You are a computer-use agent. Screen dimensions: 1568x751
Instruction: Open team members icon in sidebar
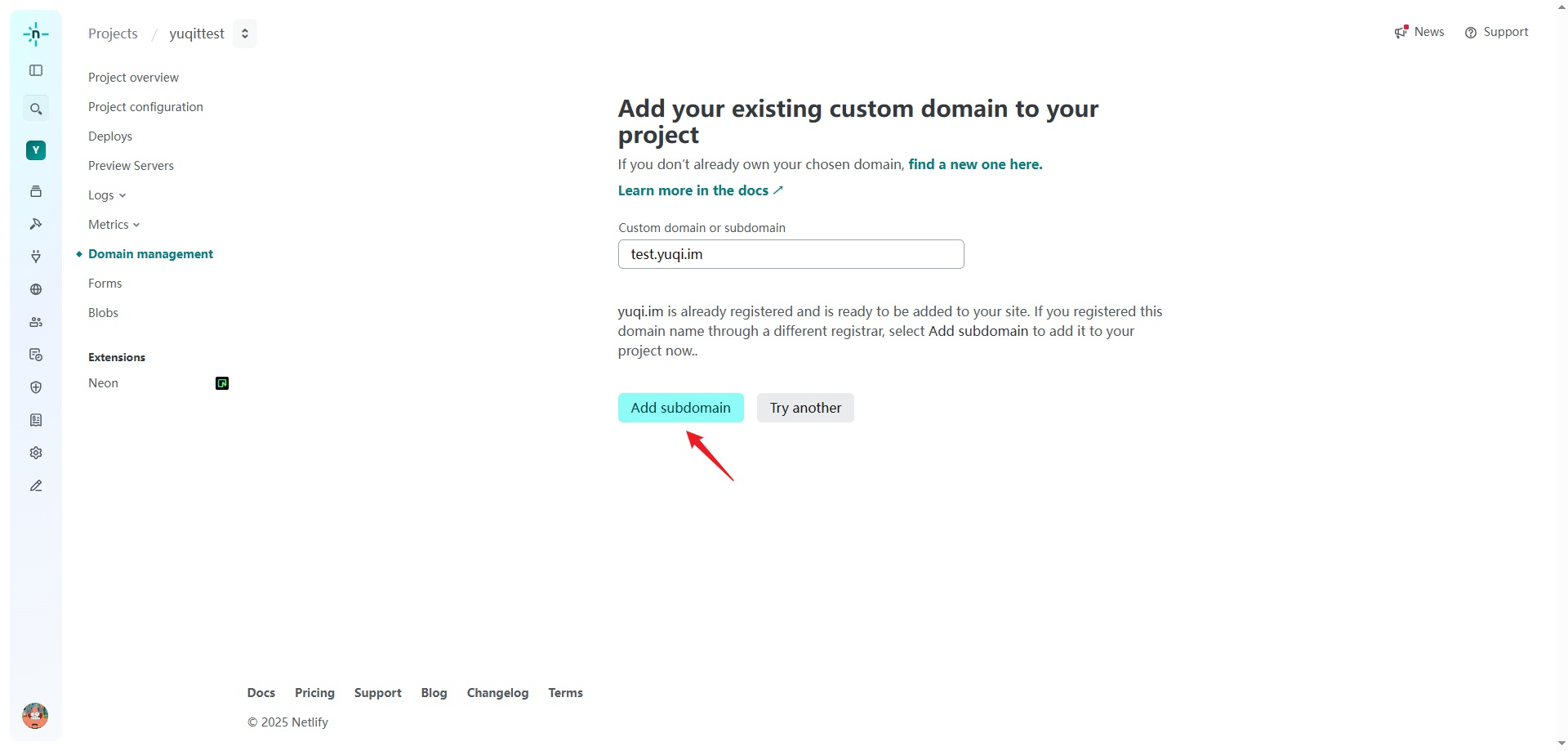tap(36, 322)
